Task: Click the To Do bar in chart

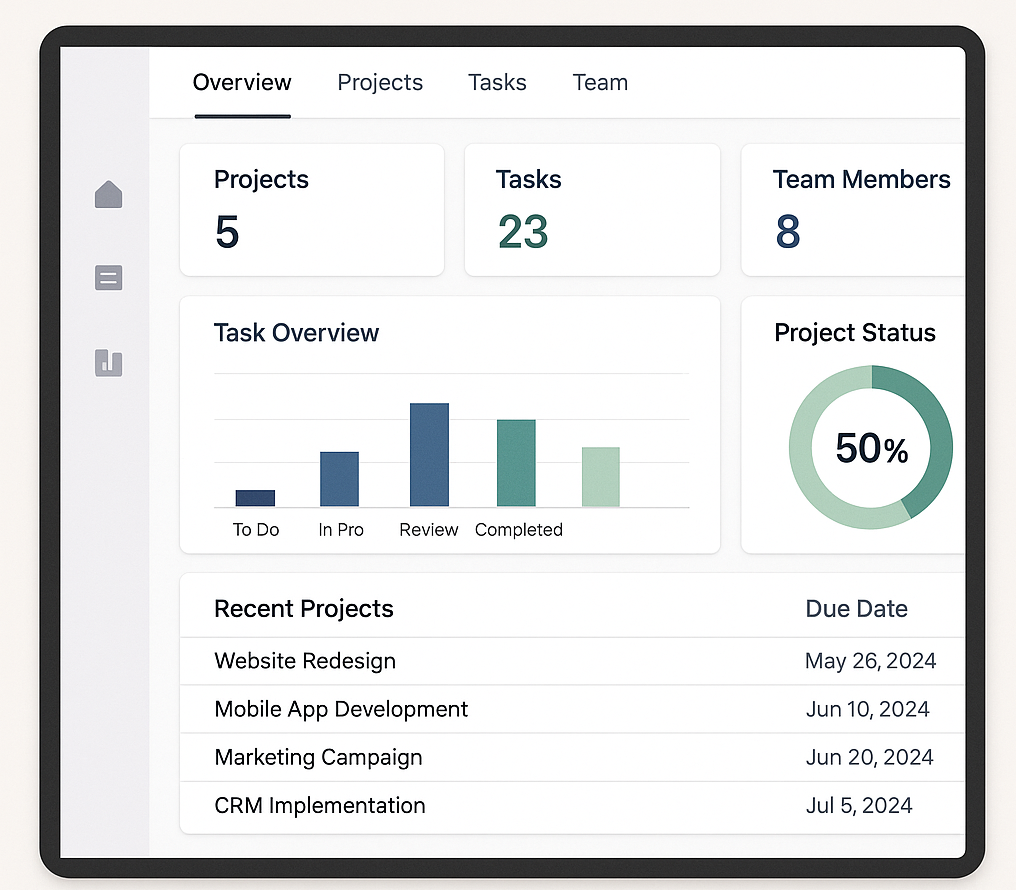Action: click(x=255, y=498)
